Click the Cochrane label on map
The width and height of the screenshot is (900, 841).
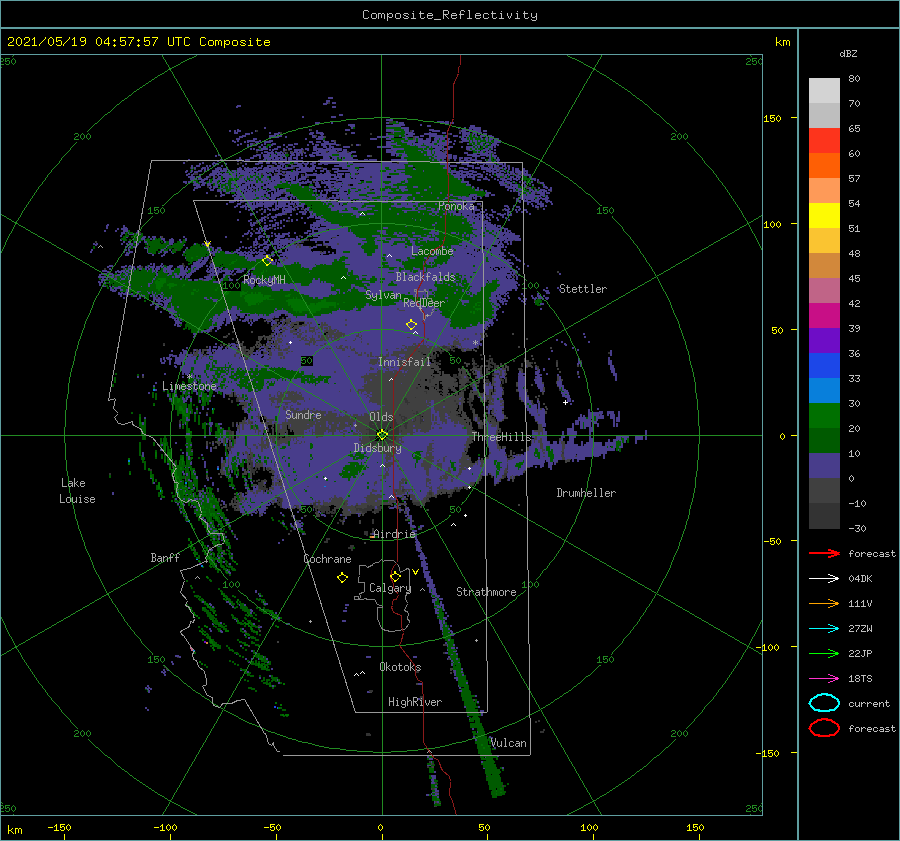pyautogui.click(x=327, y=559)
